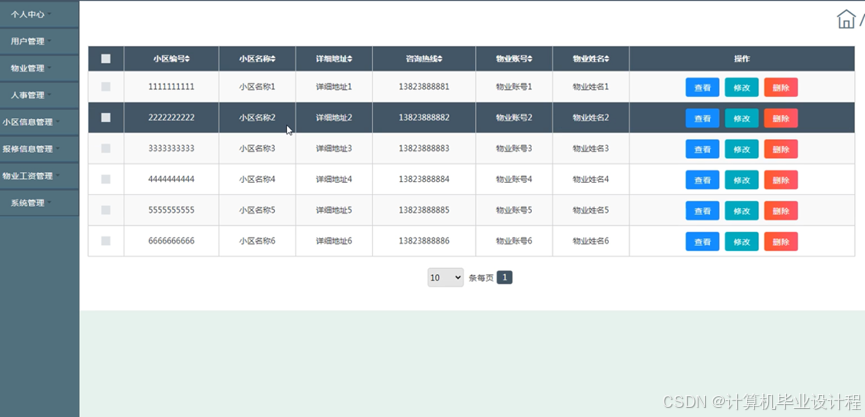Click the 物业姓名6 cell

pyautogui.click(x=591, y=241)
